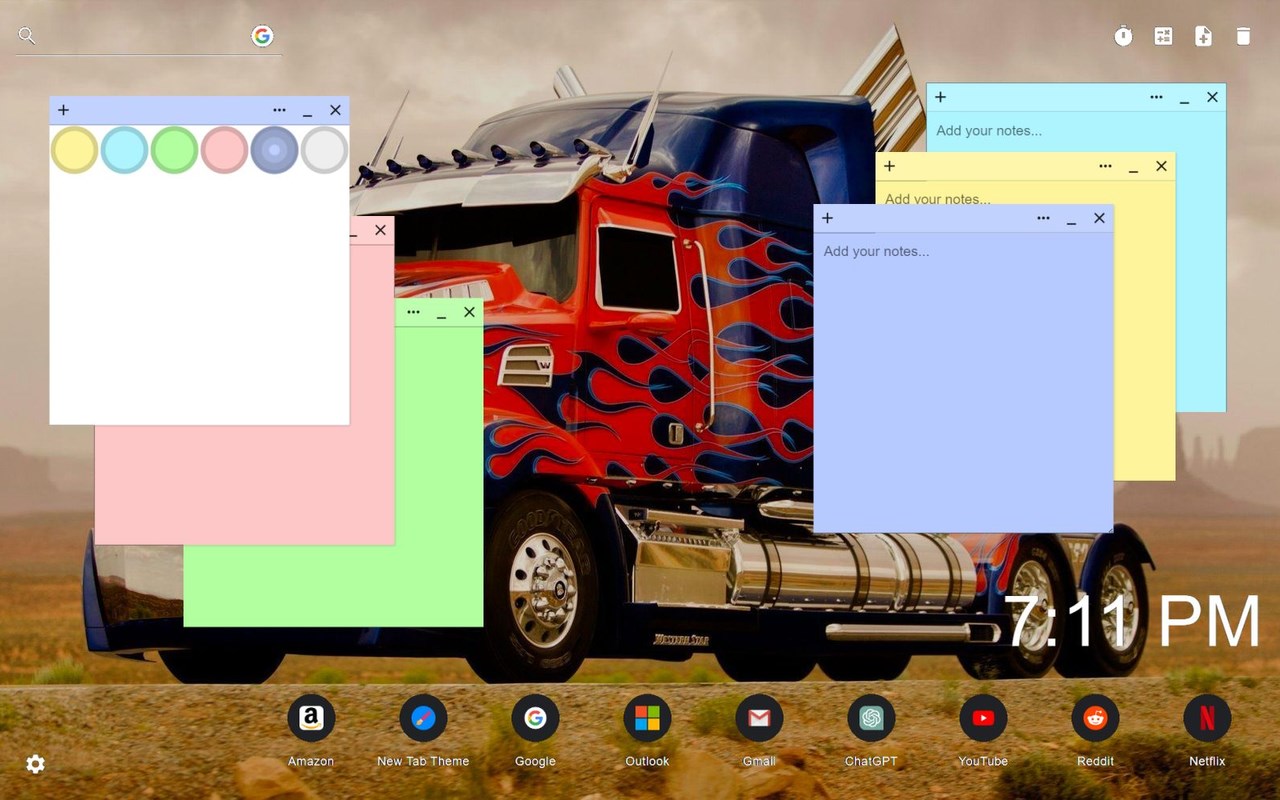This screenshot has height=800, width=1280.
Task: Open the three-dot menu on the white note
Action: pyautogui.click(x=279, y=110)
